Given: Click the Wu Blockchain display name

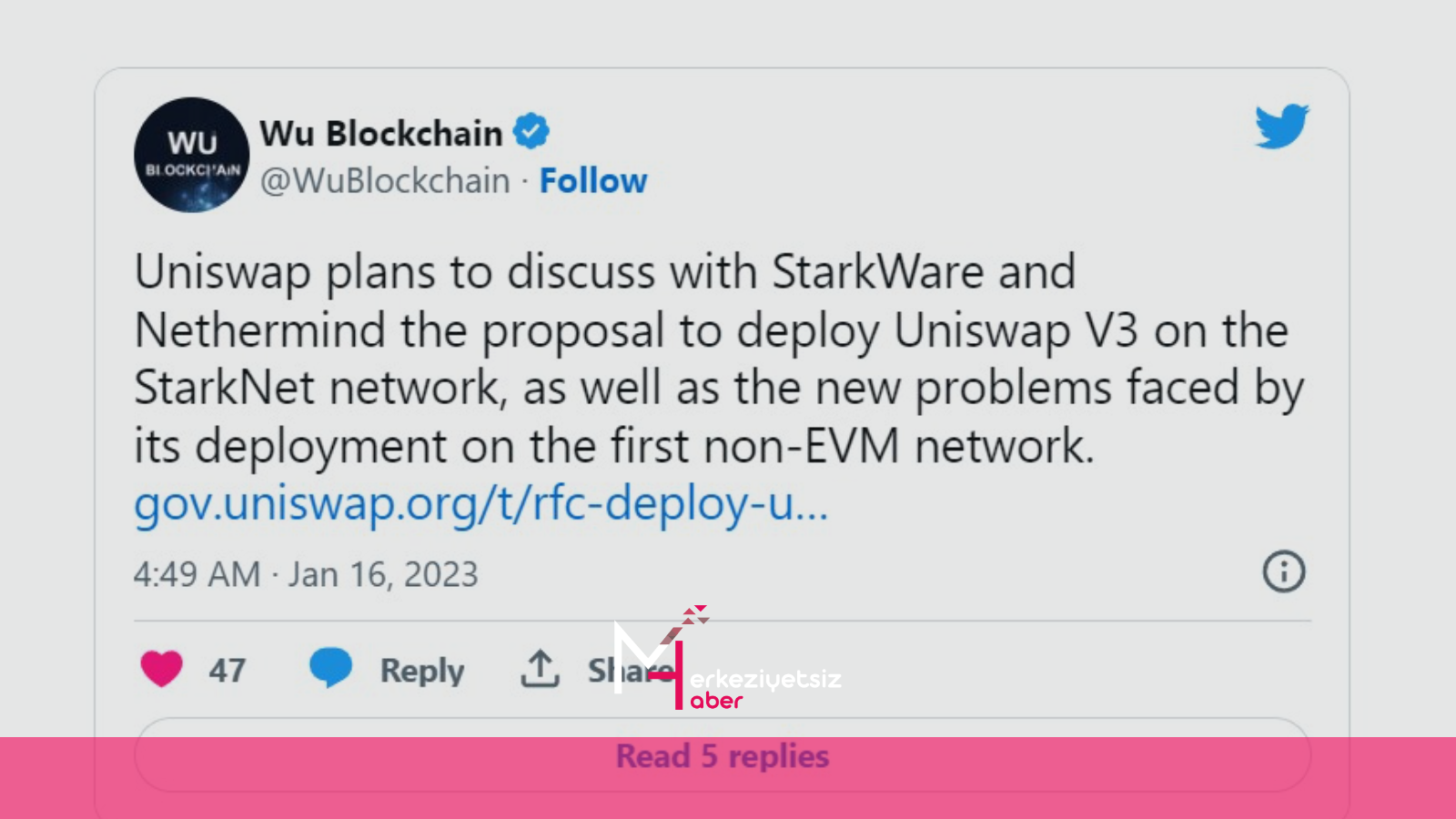Looking at the screenshot, I should coord(380,134).
